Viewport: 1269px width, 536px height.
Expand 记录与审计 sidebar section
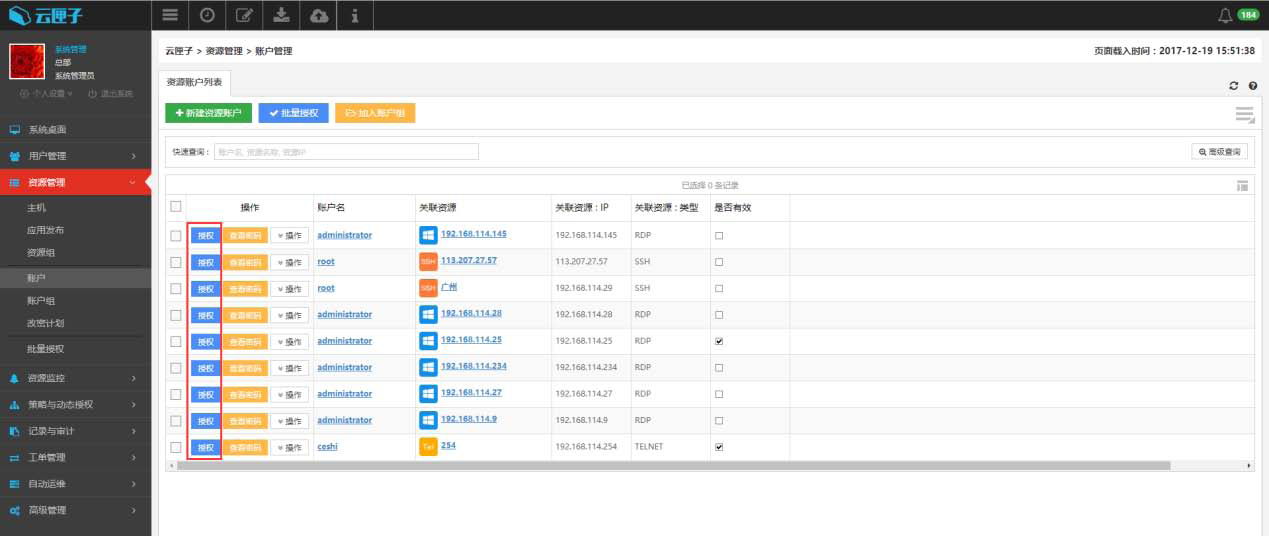point(75,431)
